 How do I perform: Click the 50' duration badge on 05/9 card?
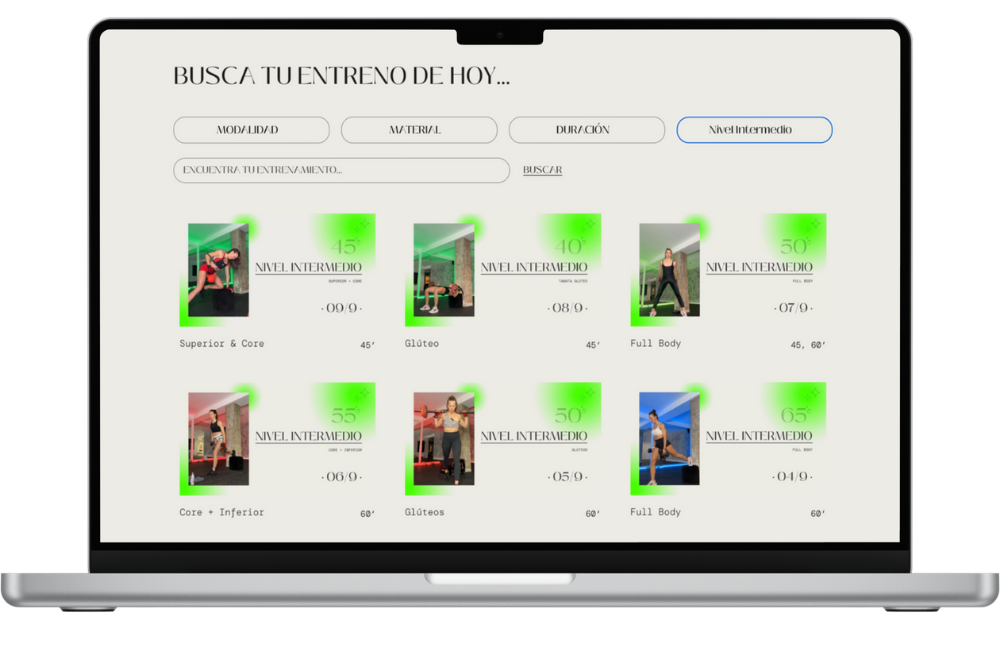tap(569, 415)
